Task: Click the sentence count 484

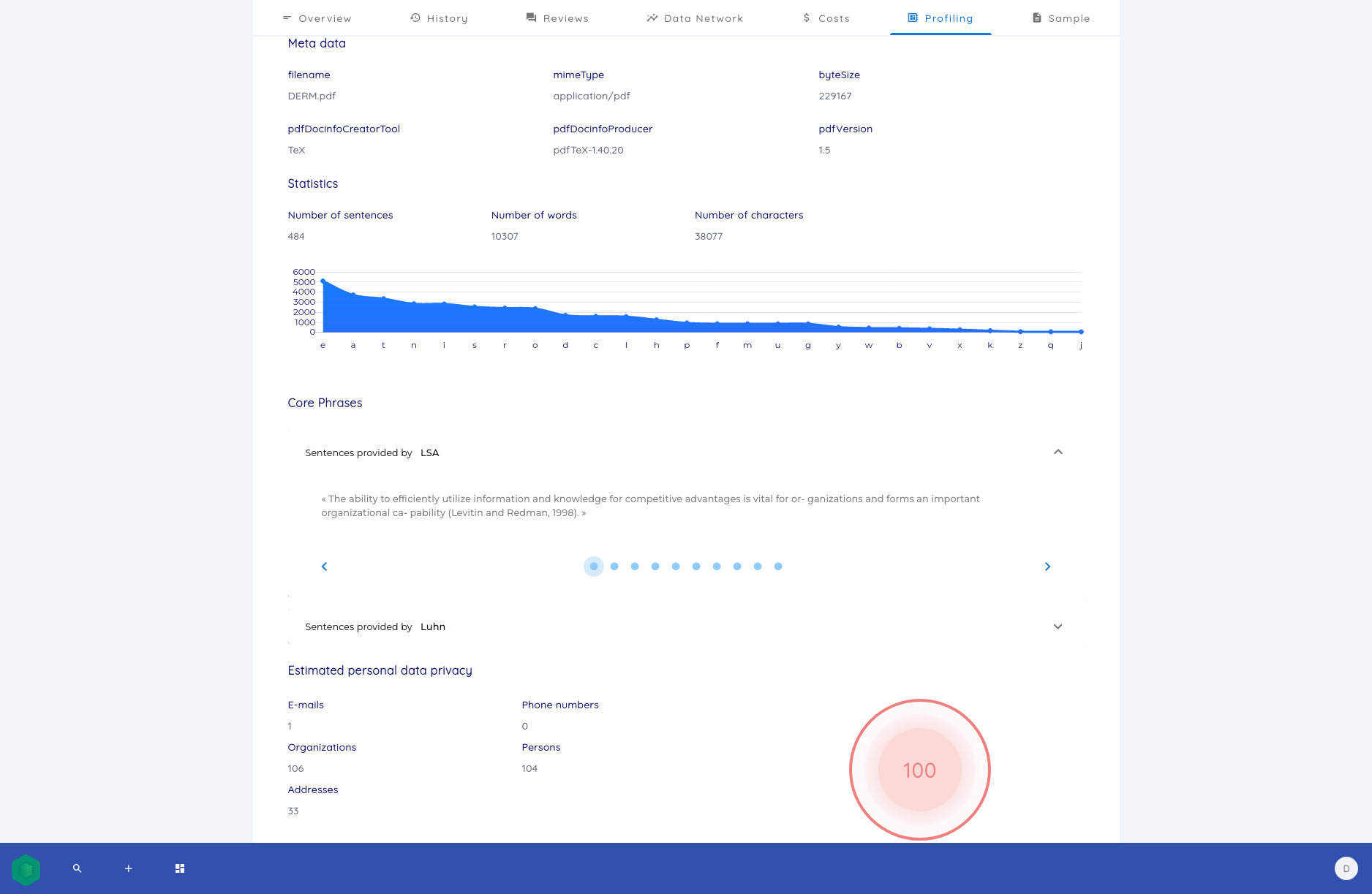Action: [296, 236]
